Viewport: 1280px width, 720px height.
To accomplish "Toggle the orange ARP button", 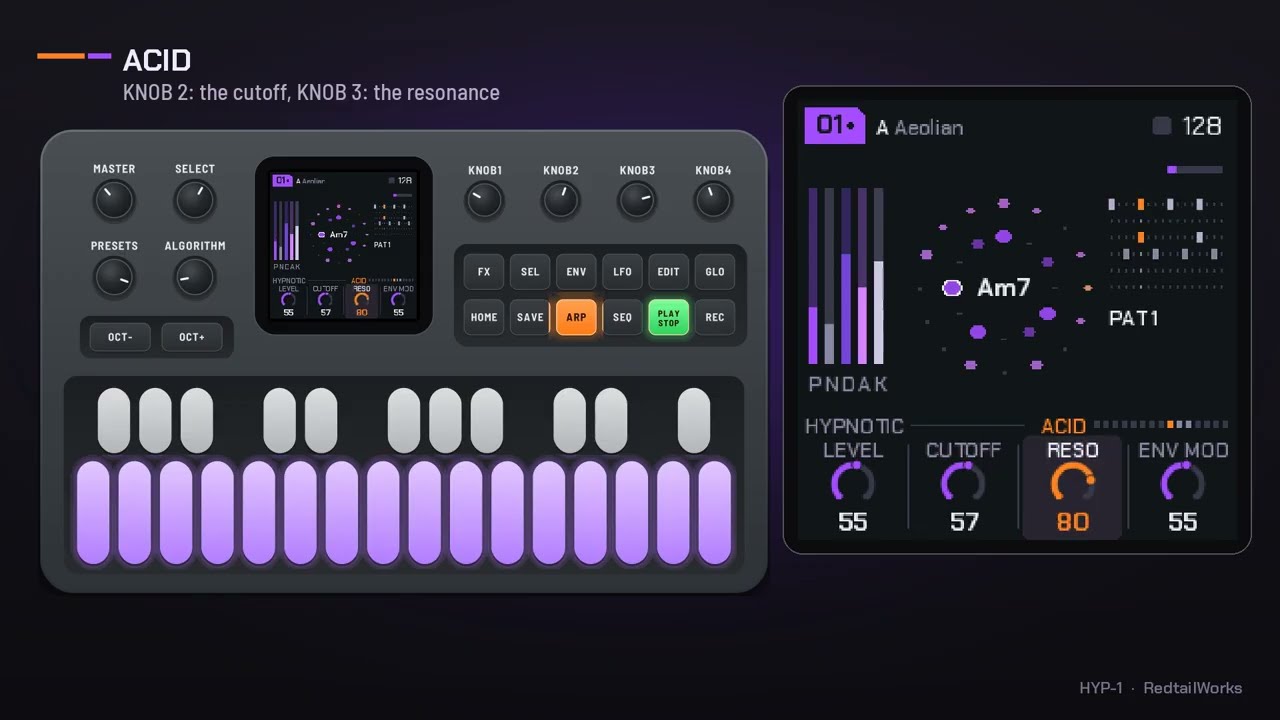I will [x=576, y=318].
